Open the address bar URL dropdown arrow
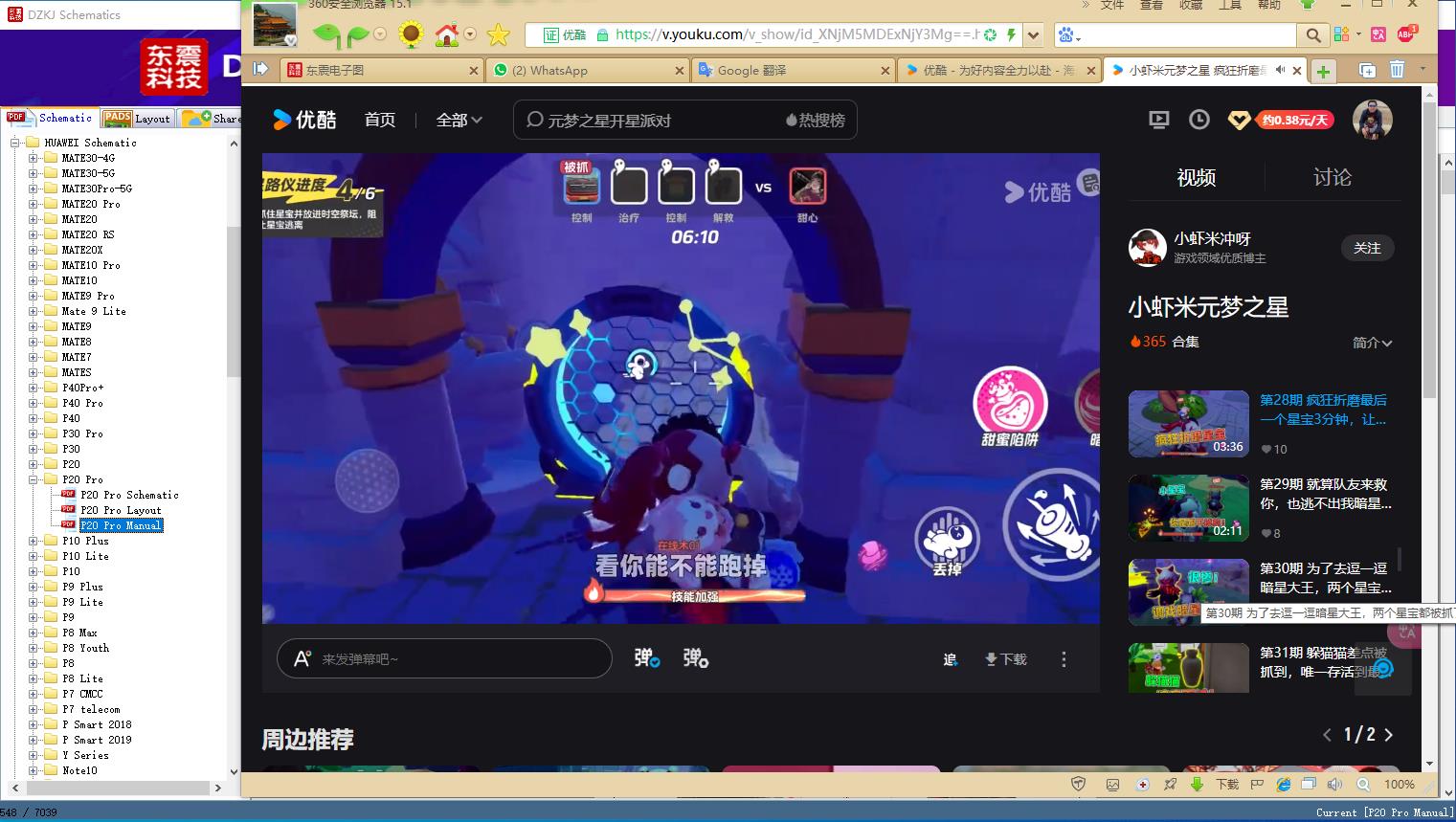The width and height of the screenshot is (1456, 822). click(x=1033, y=35)
